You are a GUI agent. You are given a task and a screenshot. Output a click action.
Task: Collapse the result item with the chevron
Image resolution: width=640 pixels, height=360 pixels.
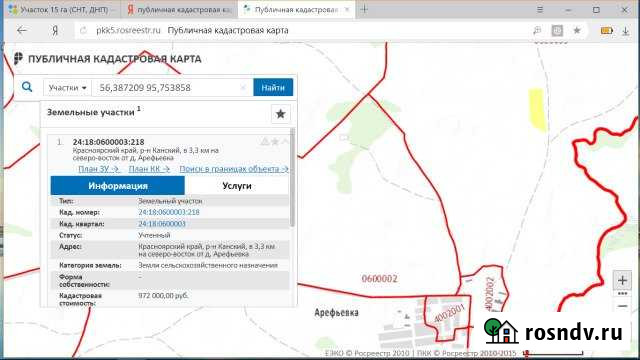click(x=285, y=142)
